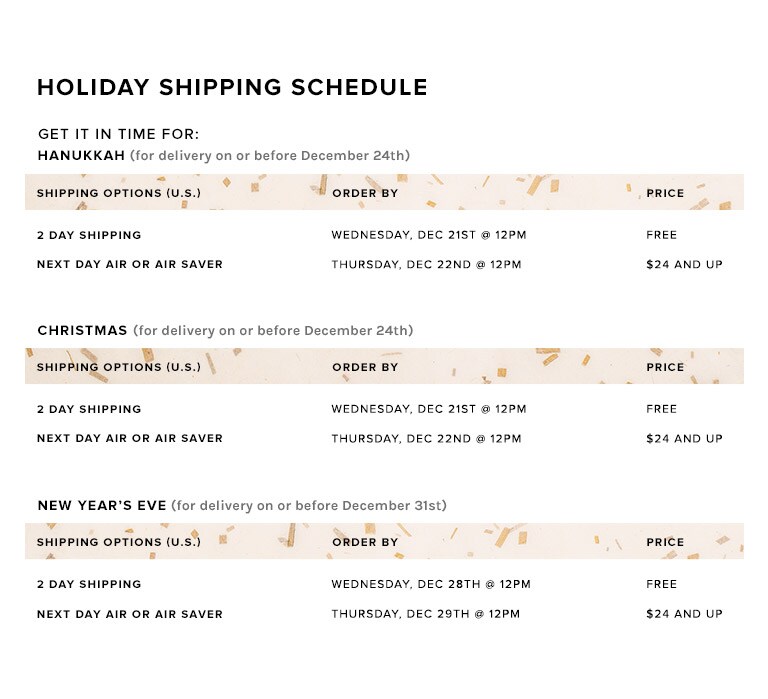Click Christmas 2 Day Shipping option
This screenshot has height=699, width=768.
[89, 409]
